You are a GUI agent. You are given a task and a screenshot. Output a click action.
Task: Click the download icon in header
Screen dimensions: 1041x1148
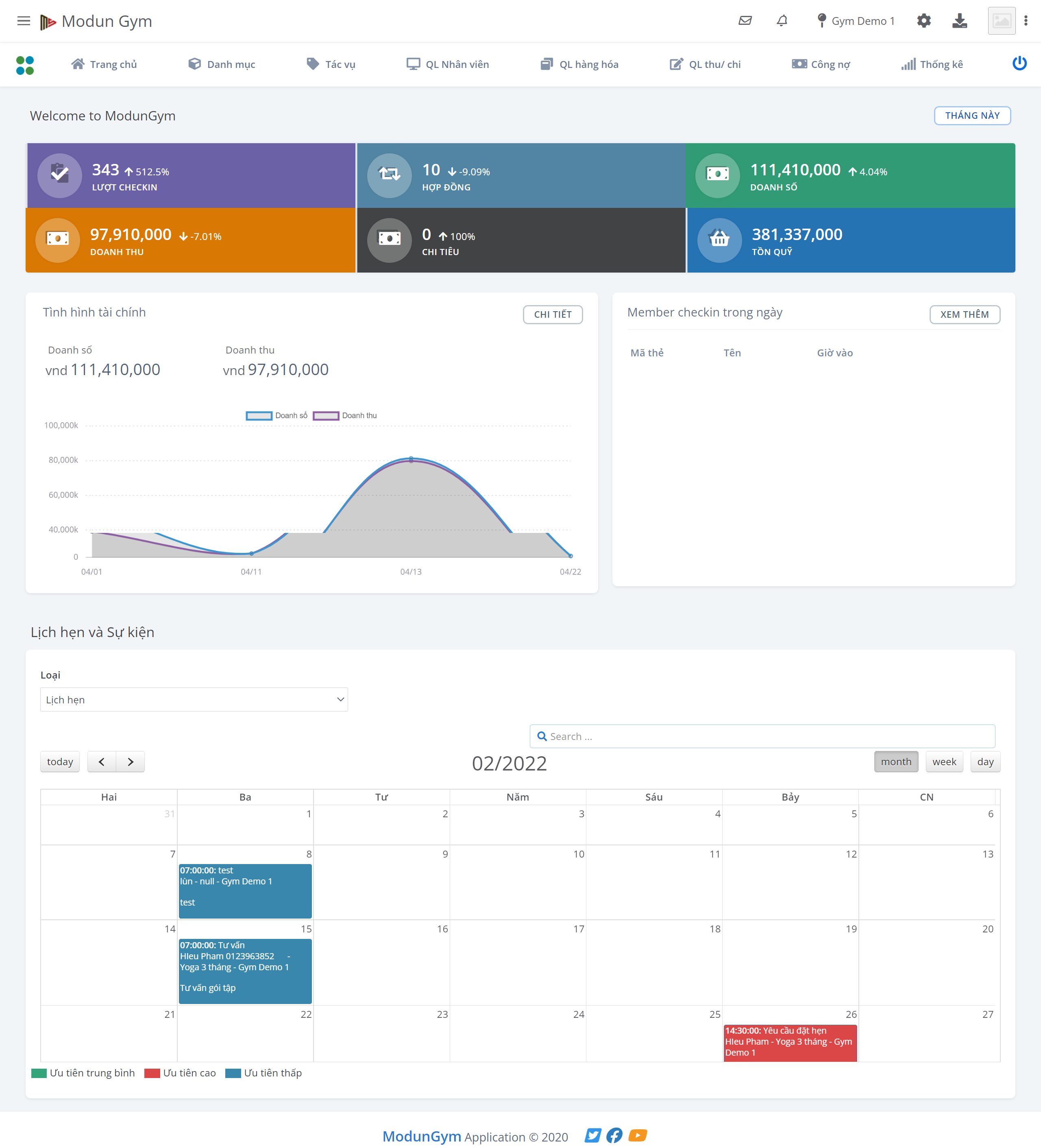tap(960, 21)
